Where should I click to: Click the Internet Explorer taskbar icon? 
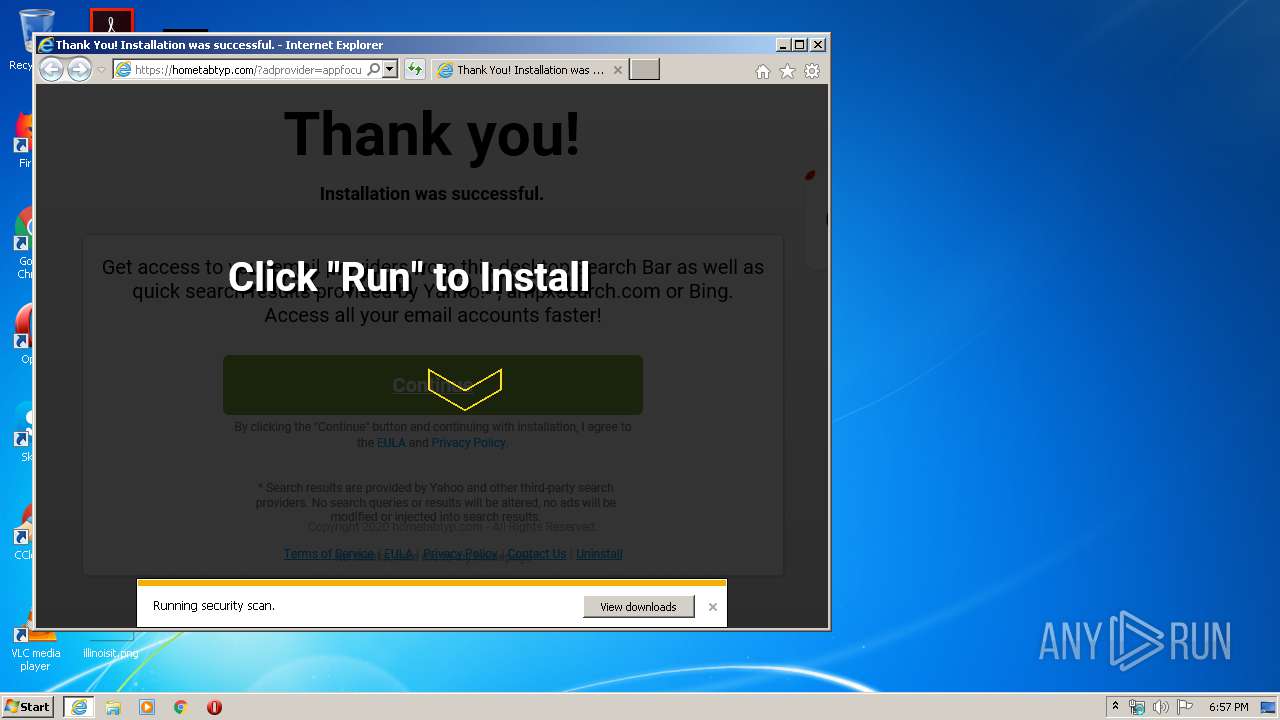79,707
